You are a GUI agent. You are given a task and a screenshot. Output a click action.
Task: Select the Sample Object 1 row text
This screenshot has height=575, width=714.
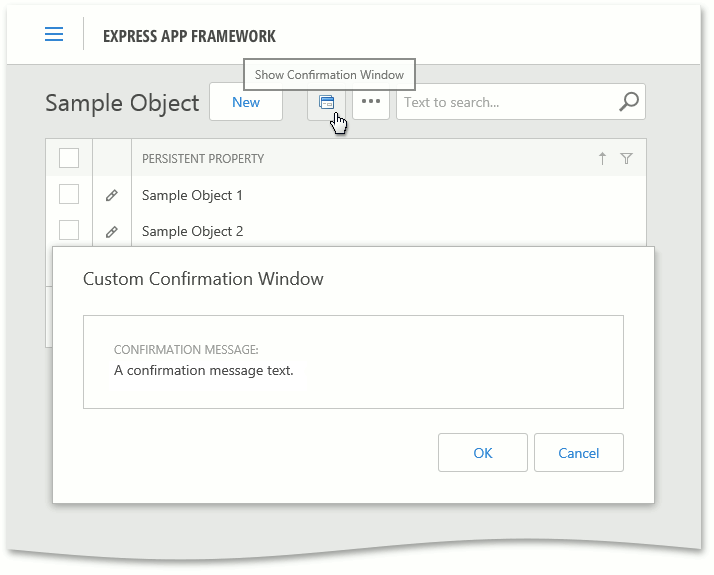click(x=192, y=195)
